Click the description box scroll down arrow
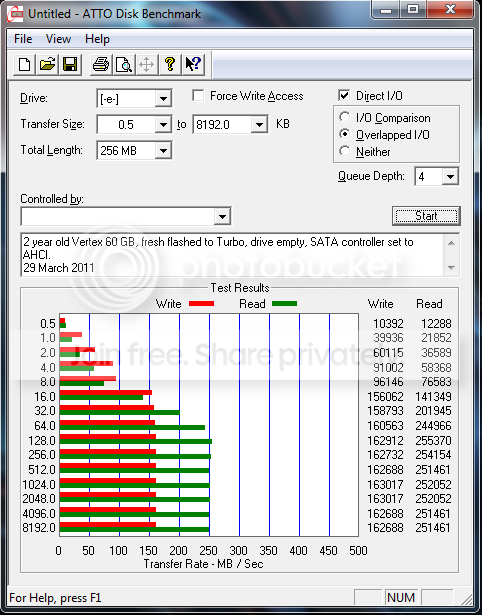 pyautogui.click(x=451, y=268)
